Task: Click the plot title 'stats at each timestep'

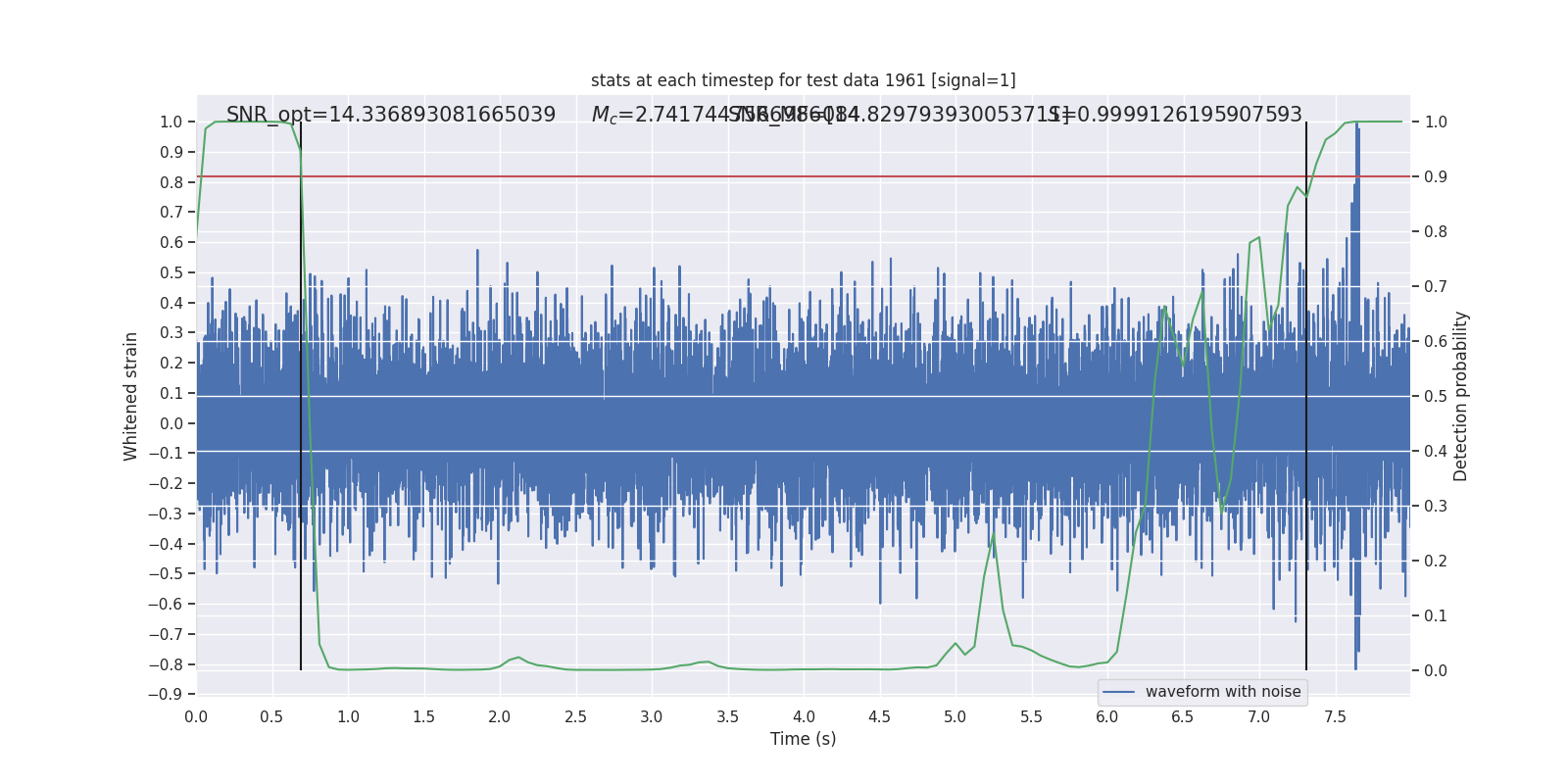Action: 803,80
